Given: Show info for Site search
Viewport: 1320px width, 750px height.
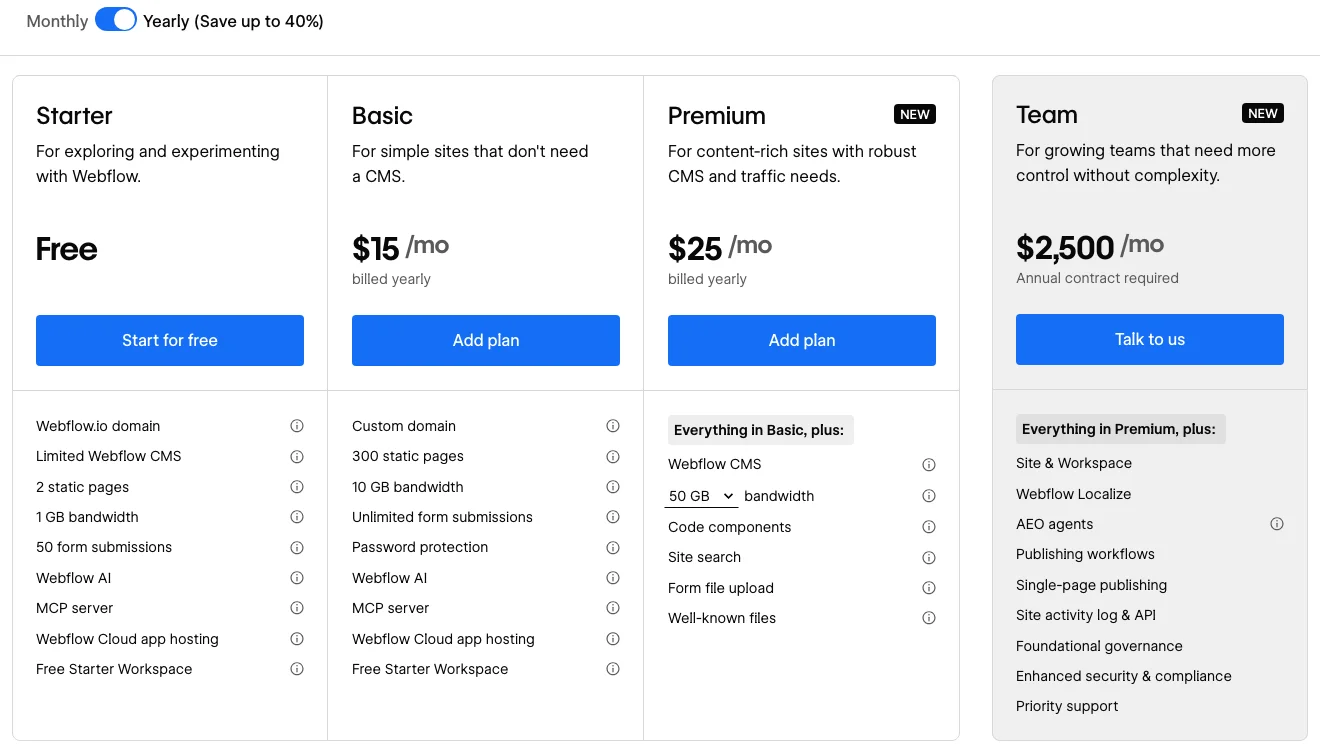Looking at the screenshot, I should (929, 558).
